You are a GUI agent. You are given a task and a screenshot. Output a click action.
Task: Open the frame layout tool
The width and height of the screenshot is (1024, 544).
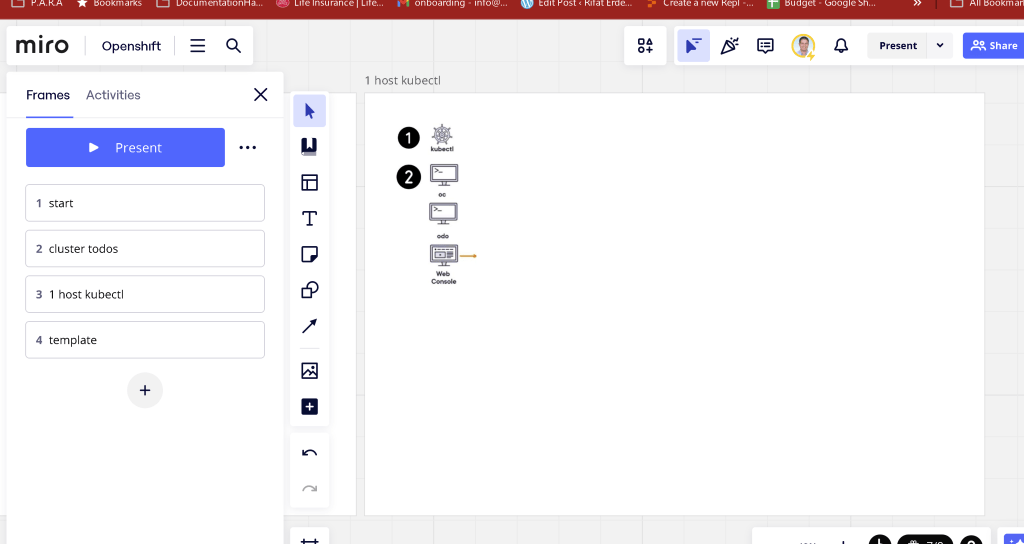[310, 182]
